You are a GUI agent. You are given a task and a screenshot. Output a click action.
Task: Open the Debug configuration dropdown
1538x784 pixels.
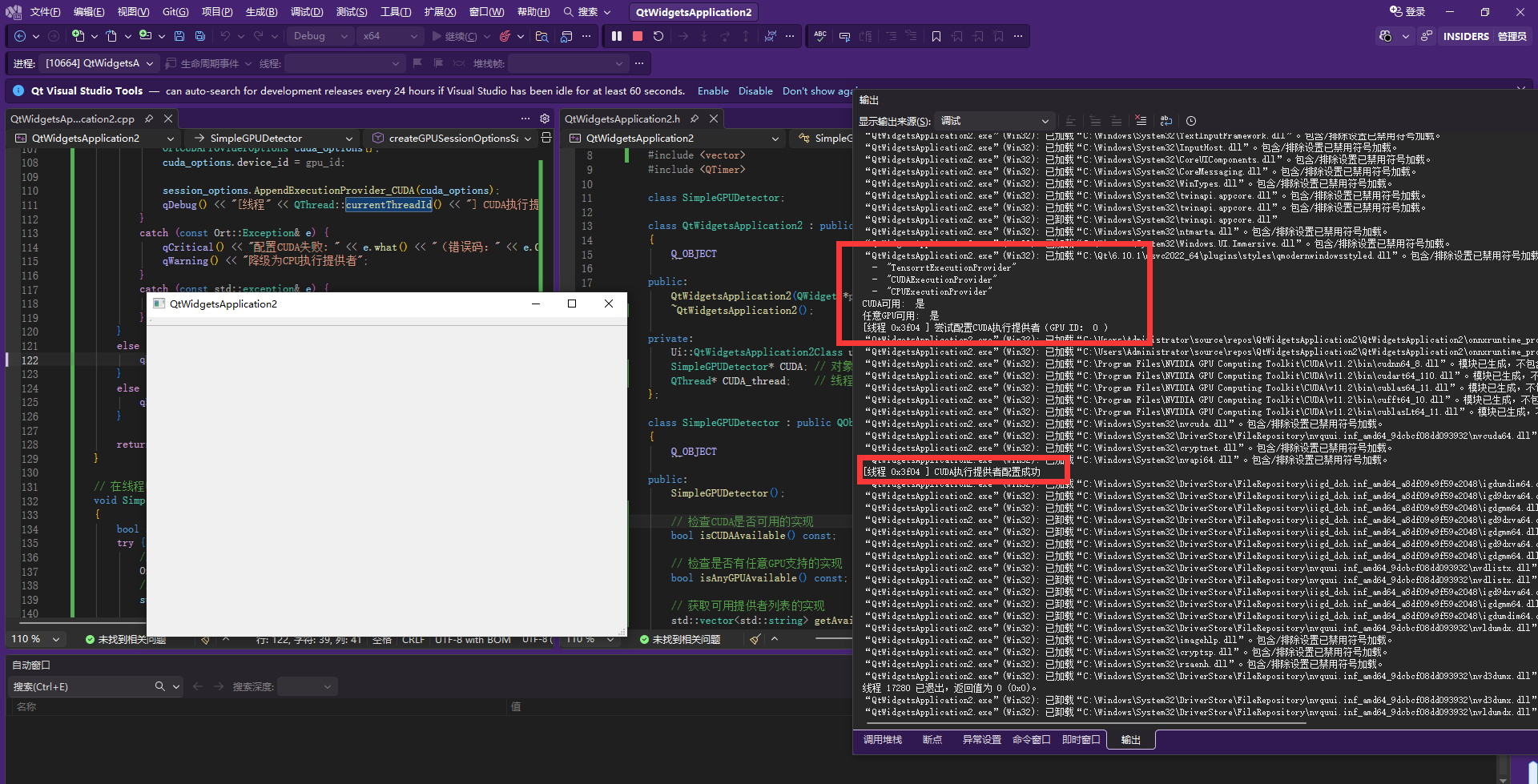click(320, 36)
